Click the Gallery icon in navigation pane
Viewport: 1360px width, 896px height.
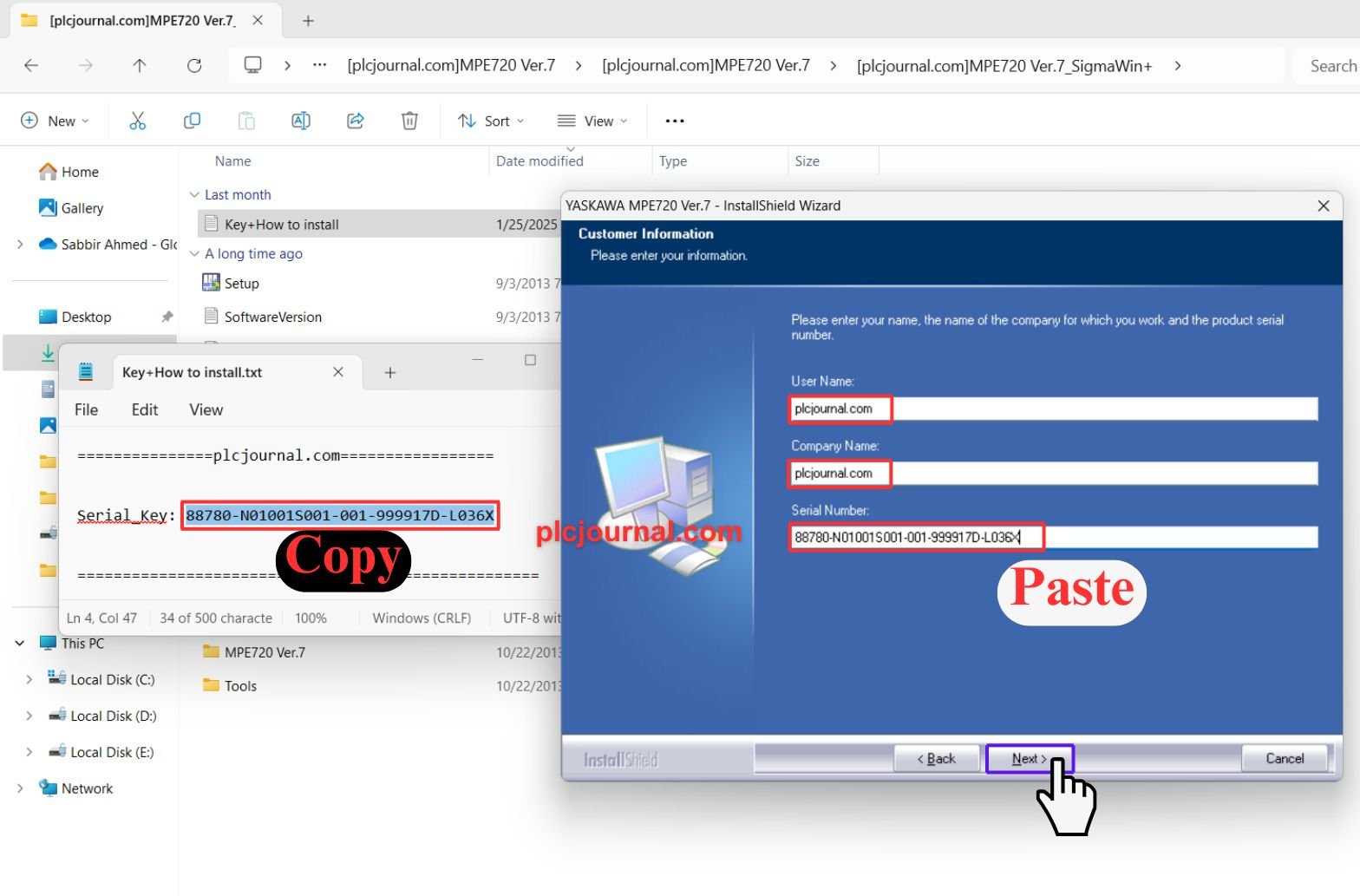coord(48,207)
